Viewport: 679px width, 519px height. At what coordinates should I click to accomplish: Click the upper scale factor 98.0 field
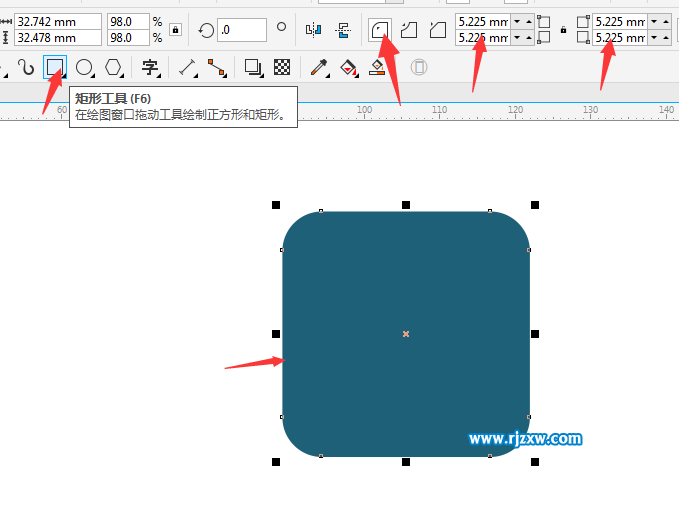click(x=128, y=22)
